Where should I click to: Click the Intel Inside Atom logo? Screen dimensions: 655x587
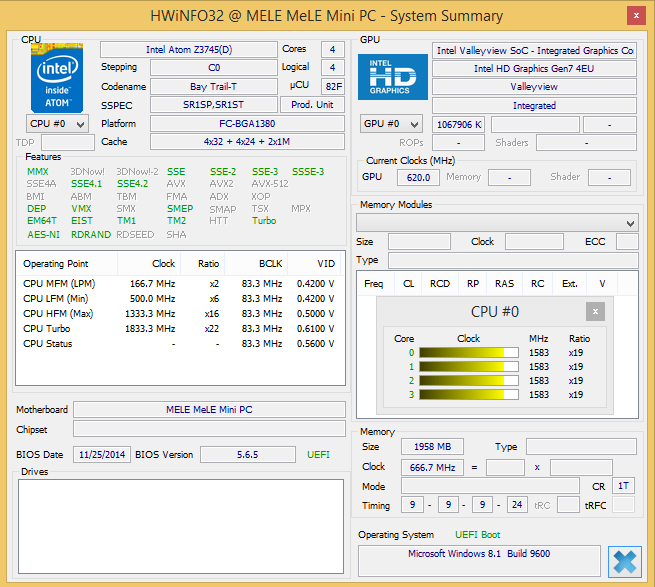(x=57, y=78)
